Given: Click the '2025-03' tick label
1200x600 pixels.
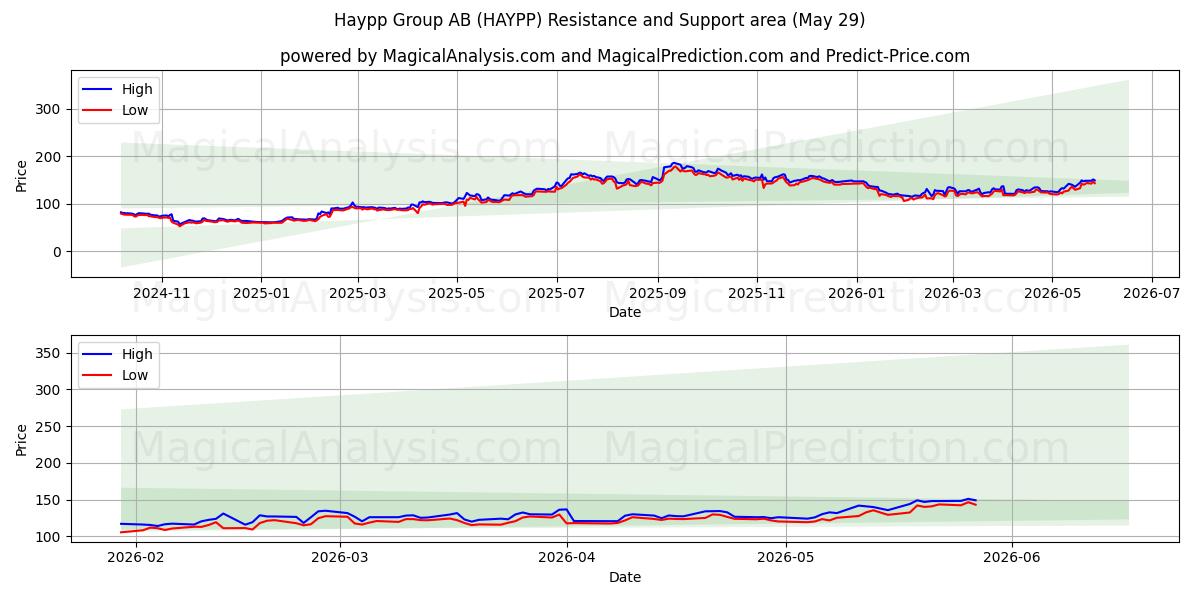Looking at the screenshot, I should pyautogui.click(x=358, y=294).
